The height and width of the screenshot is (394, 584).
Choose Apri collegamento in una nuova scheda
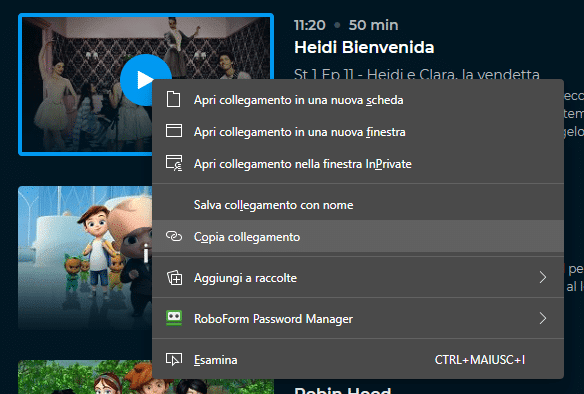[358, 100]
